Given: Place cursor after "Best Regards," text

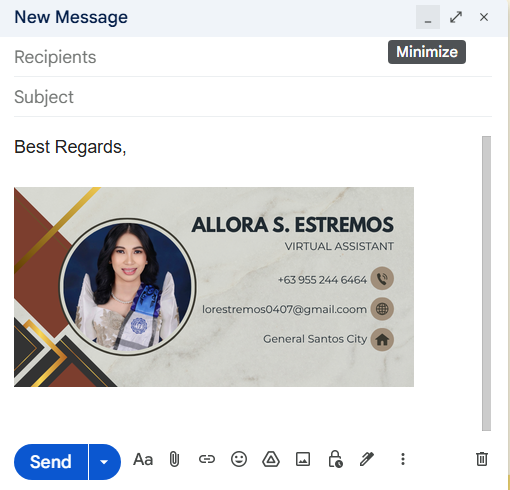Looking at the screenshot, I should click(127, 147).
